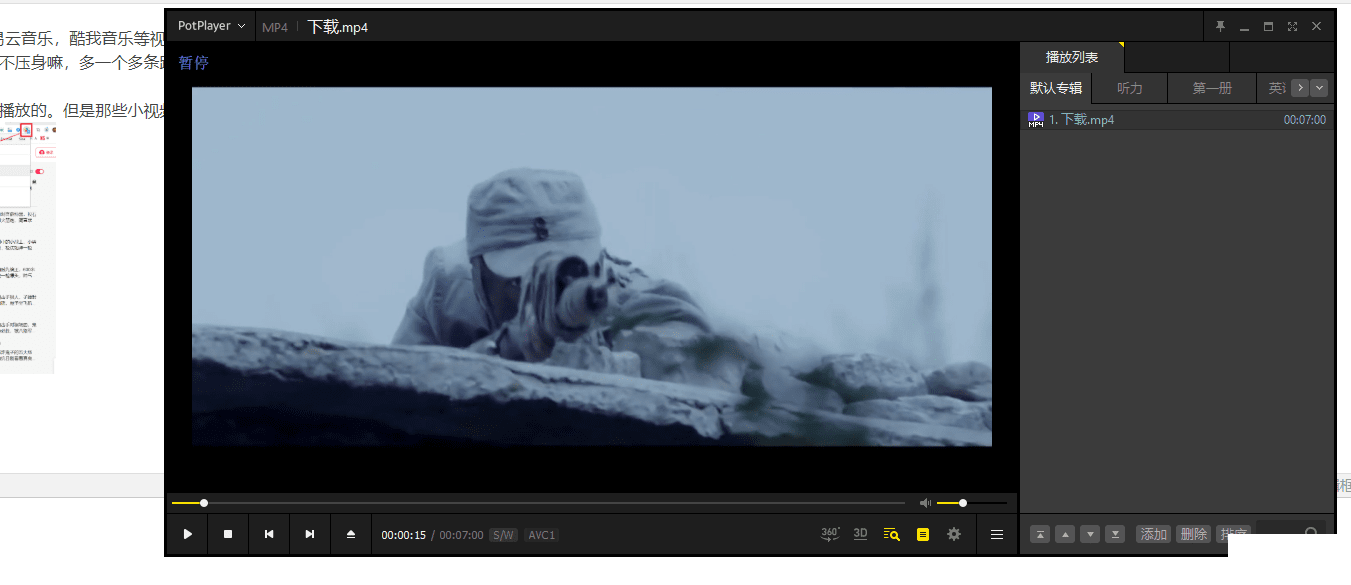Click the 删除 button in playlist

[1193, 534]
